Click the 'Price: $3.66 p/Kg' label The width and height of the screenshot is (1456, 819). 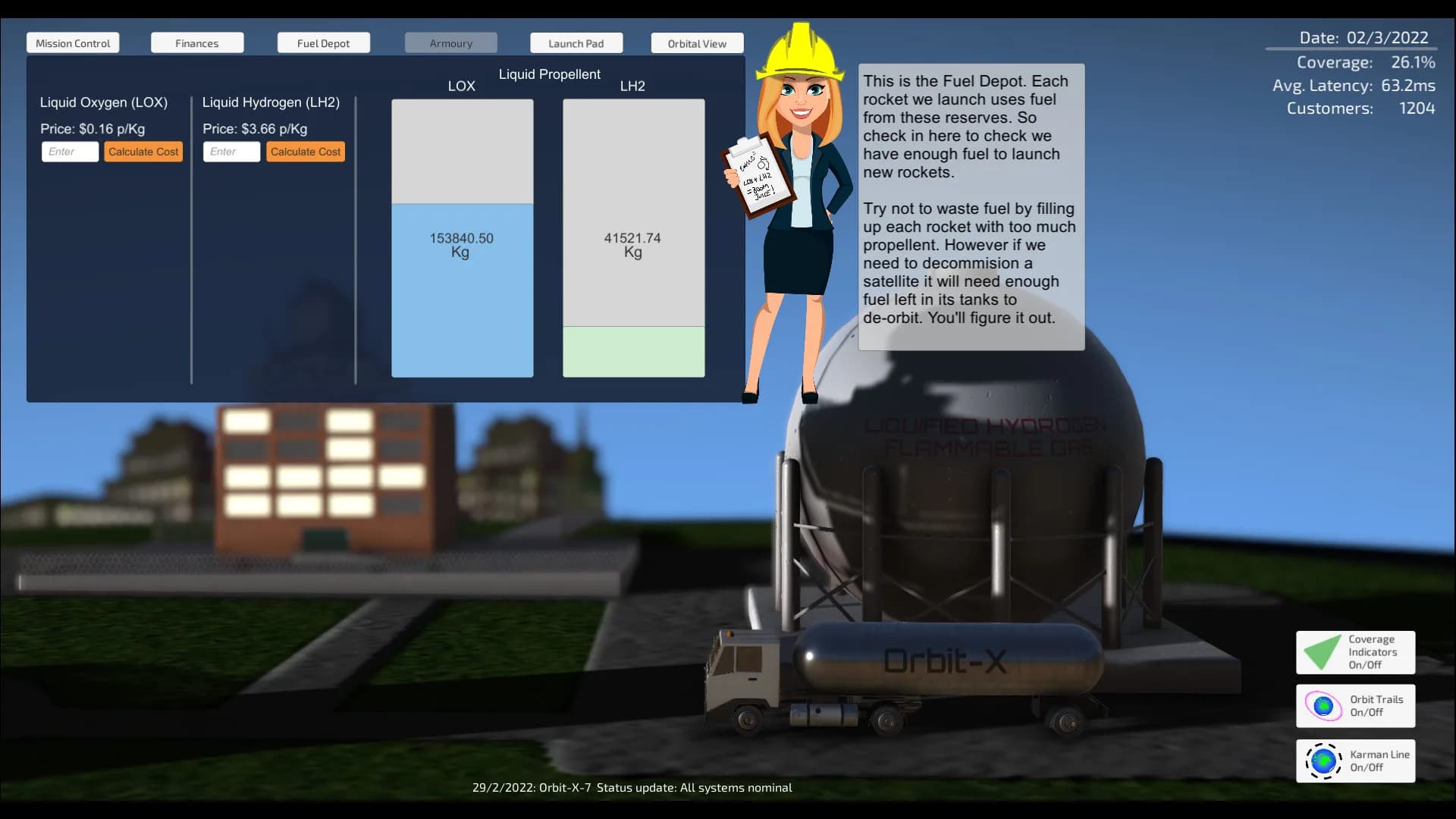click(x=255, y=129)
